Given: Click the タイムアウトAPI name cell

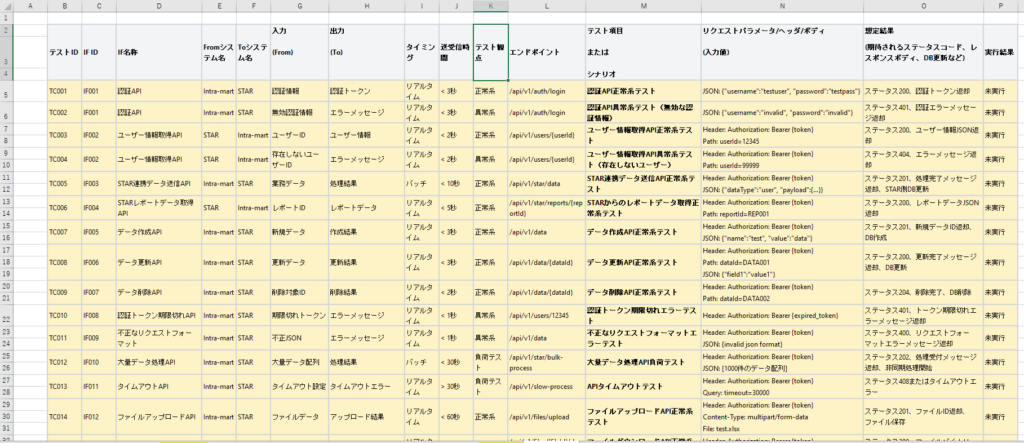Looking at the screenshot, I should click(159, 386).
